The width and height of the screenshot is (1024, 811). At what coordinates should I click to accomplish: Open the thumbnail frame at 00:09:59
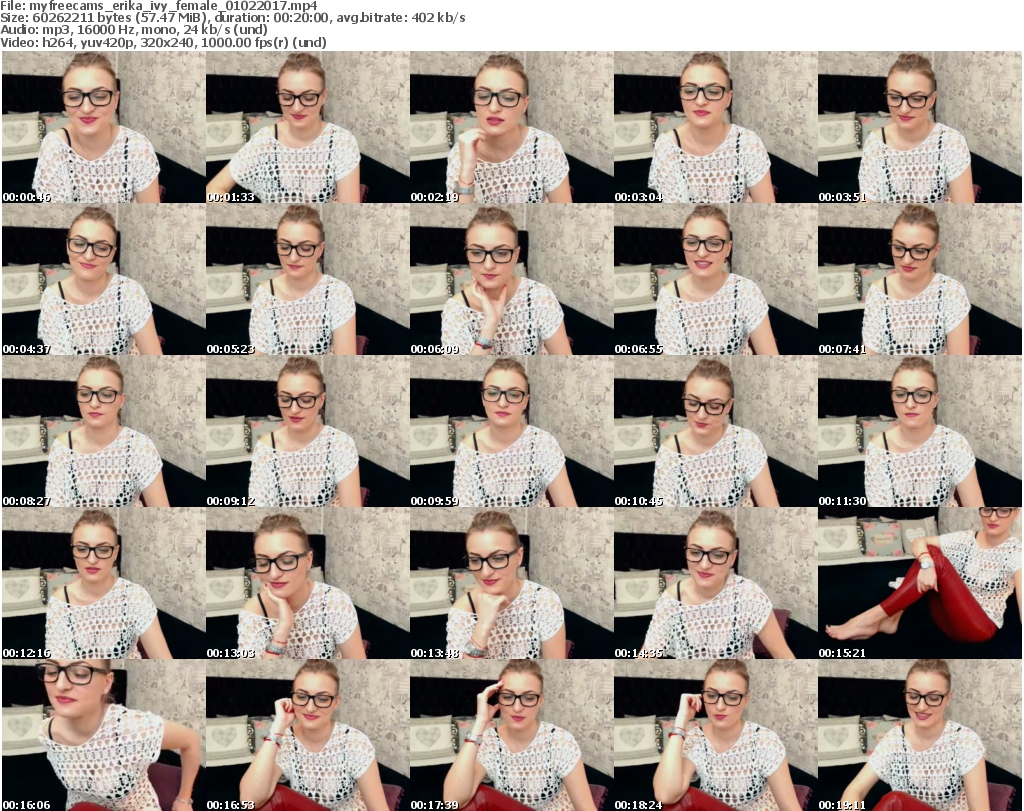click(511, 432)
